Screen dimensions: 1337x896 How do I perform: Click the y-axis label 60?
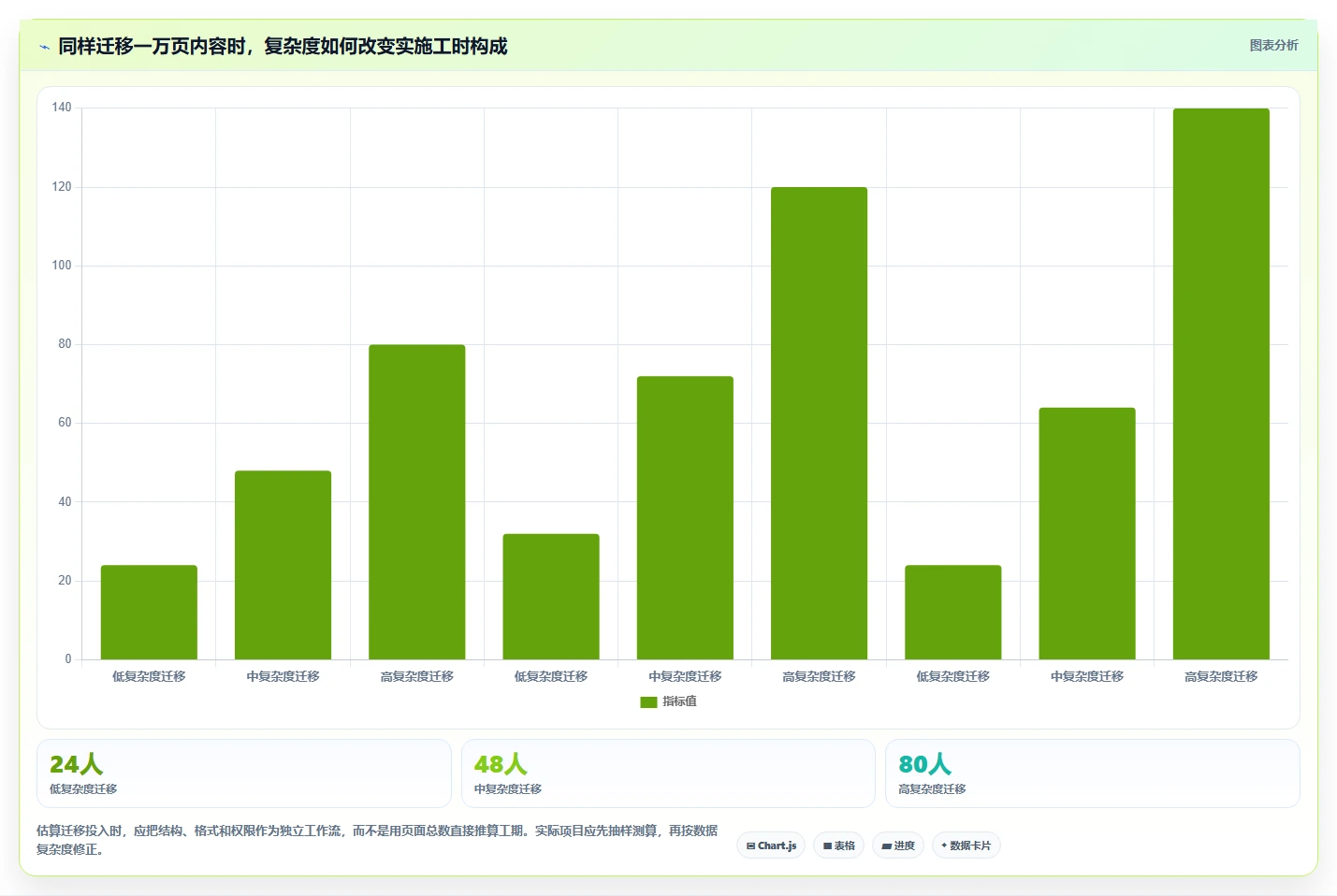point(65,423)
